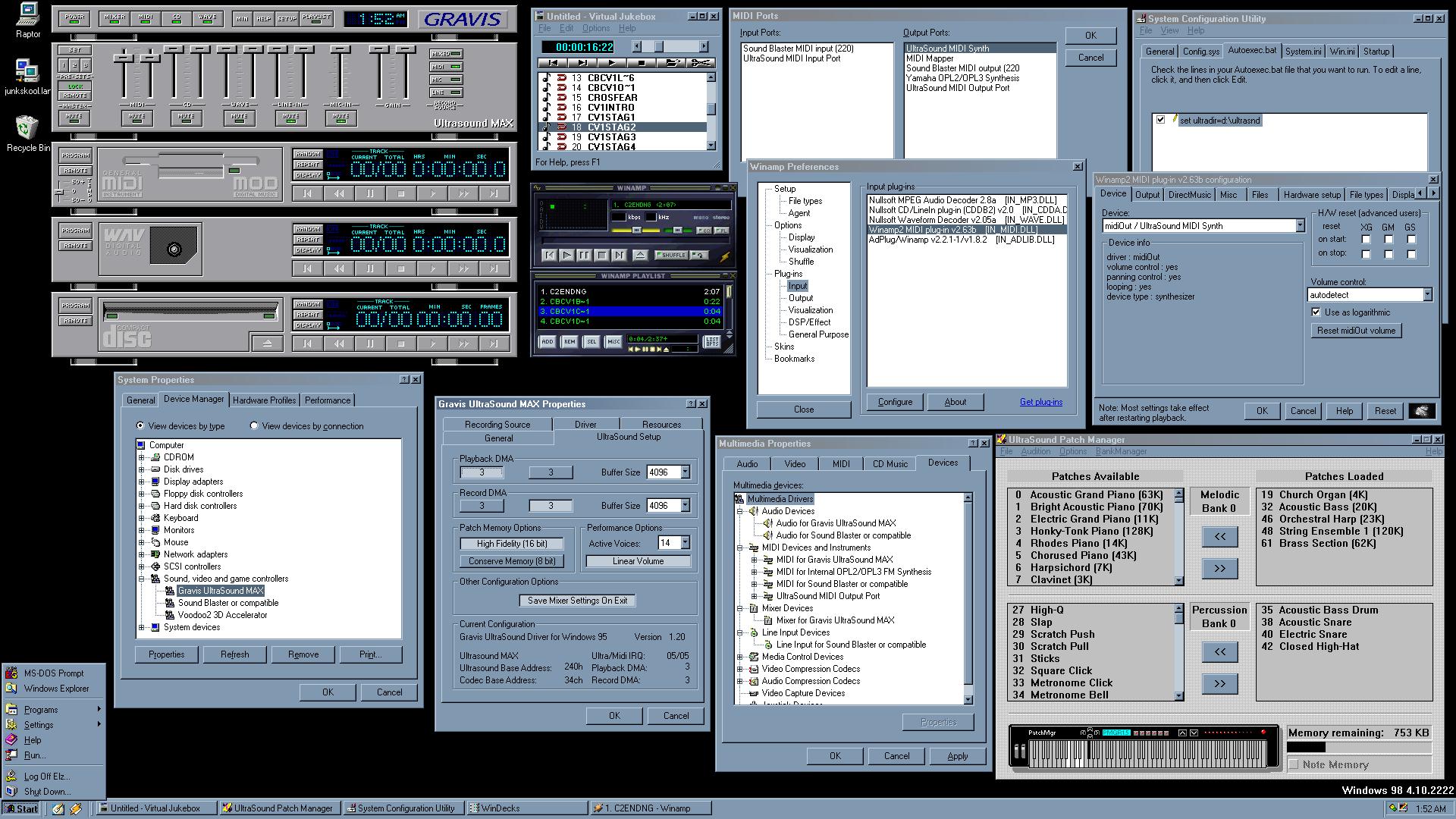Collapse the Audio Devices node

739,511
